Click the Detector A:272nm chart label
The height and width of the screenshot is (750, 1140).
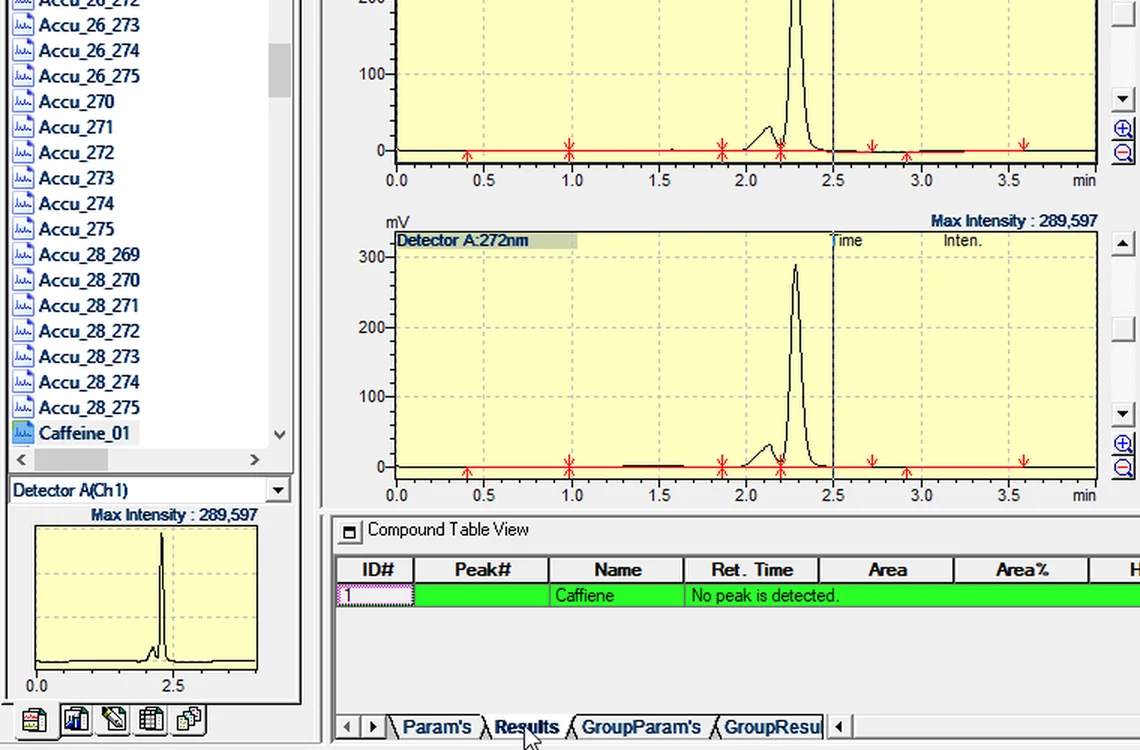[x=463, y=241]
